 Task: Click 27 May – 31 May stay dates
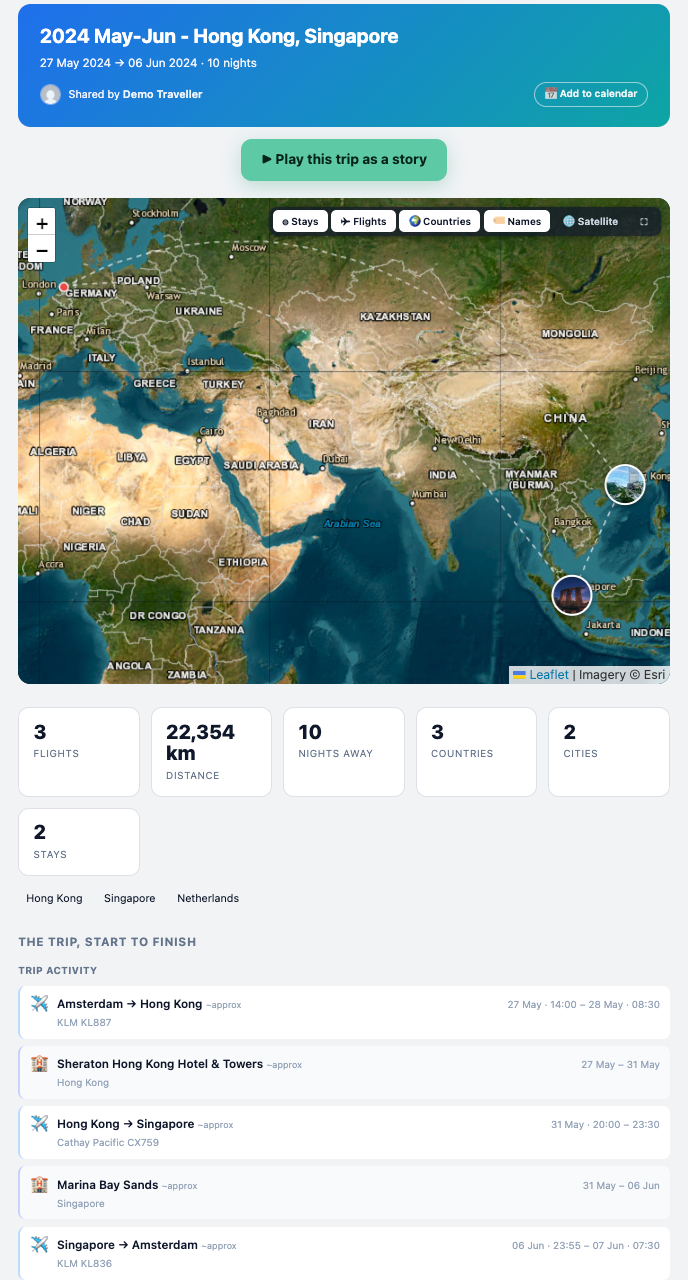(620, 1065)
